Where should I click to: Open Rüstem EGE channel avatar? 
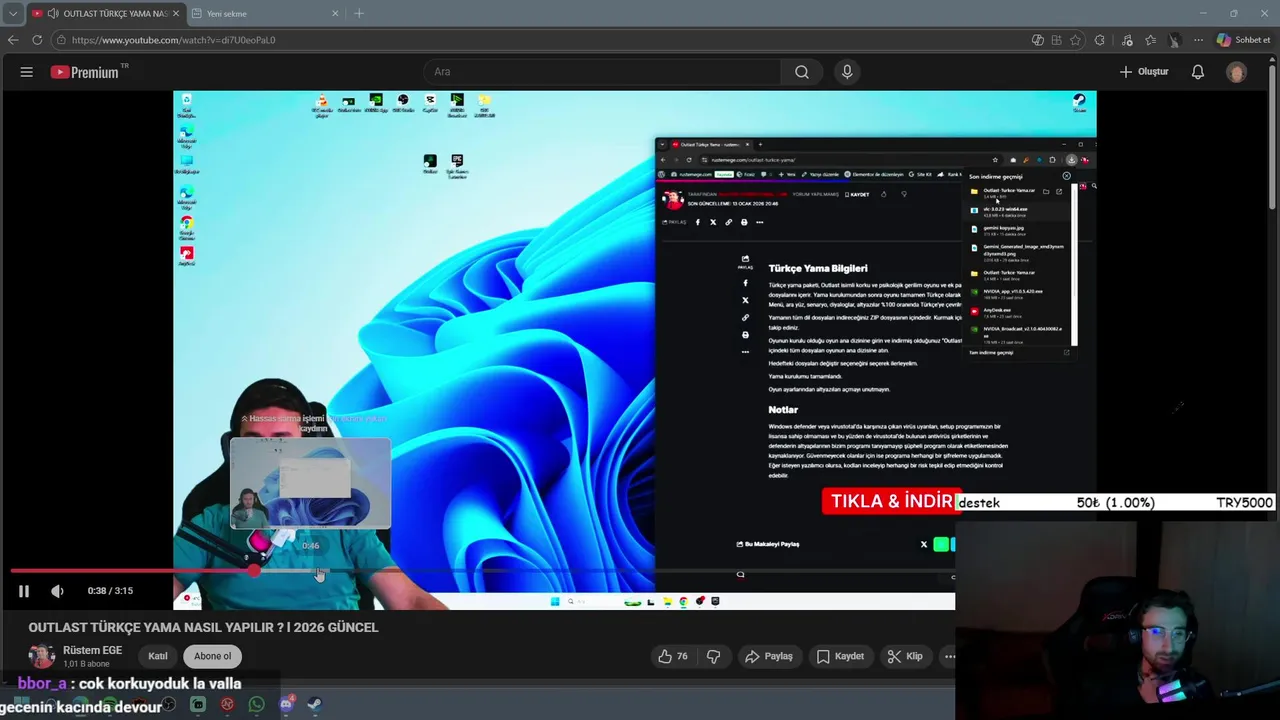(41, 656)
